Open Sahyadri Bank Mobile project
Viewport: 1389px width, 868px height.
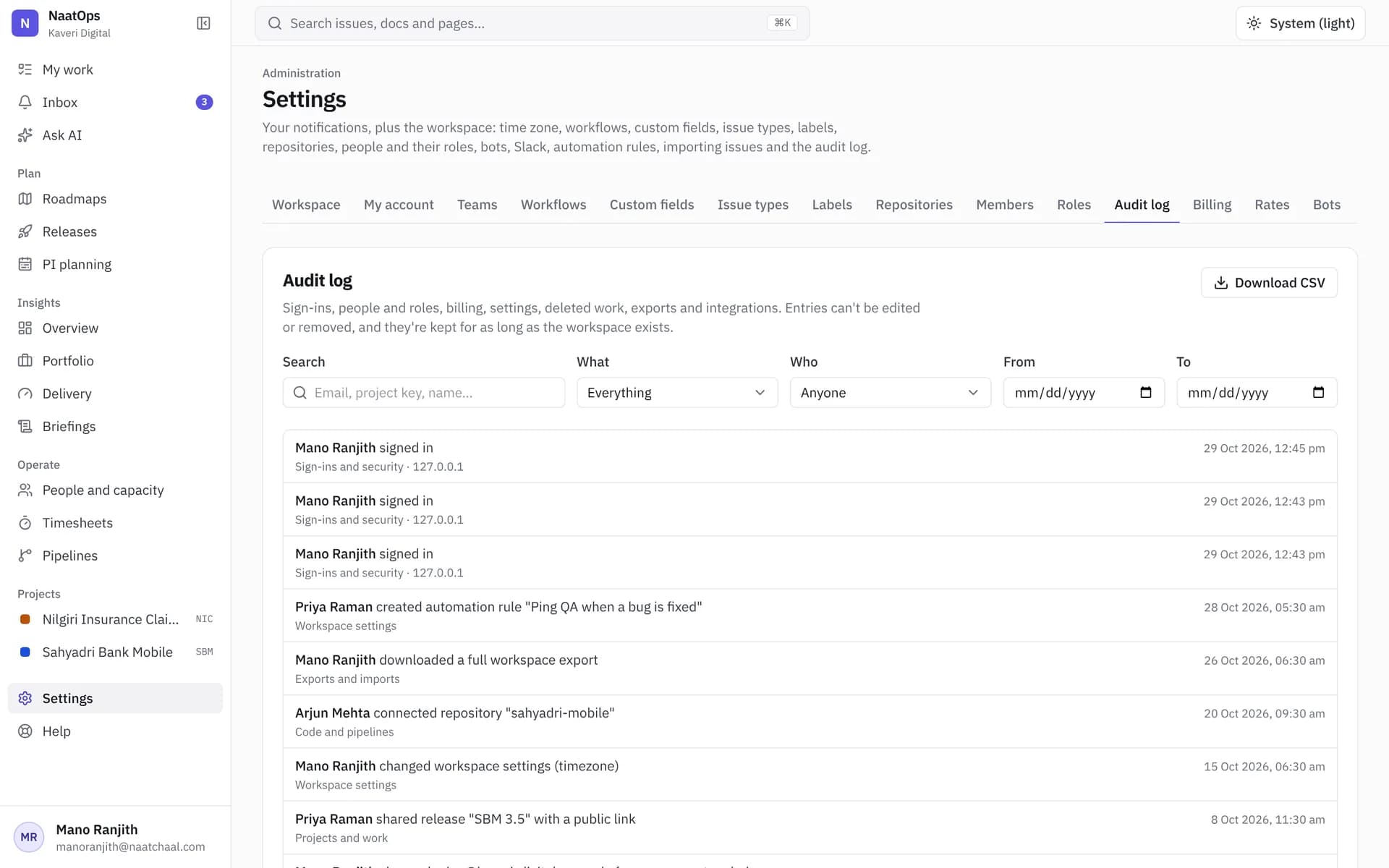(x=115, y=652)
